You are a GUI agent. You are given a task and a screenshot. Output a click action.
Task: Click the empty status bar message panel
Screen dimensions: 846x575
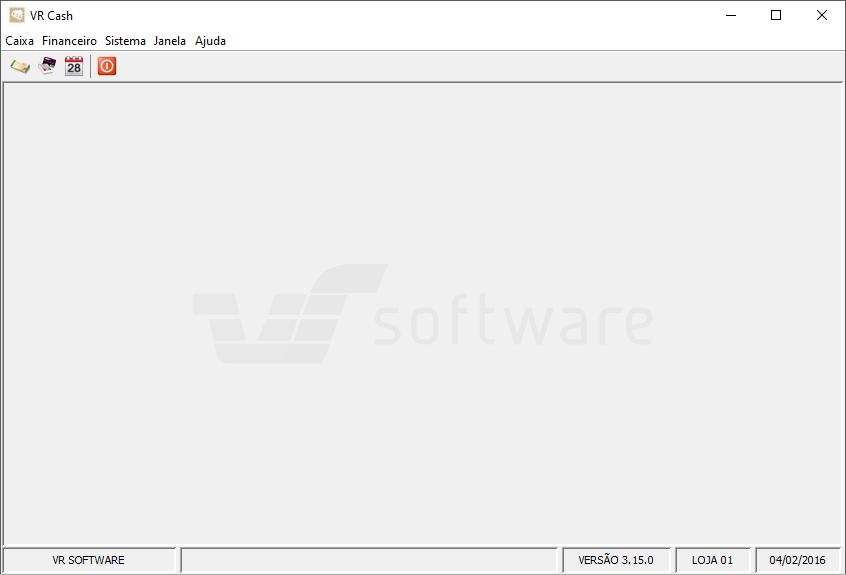369,560
